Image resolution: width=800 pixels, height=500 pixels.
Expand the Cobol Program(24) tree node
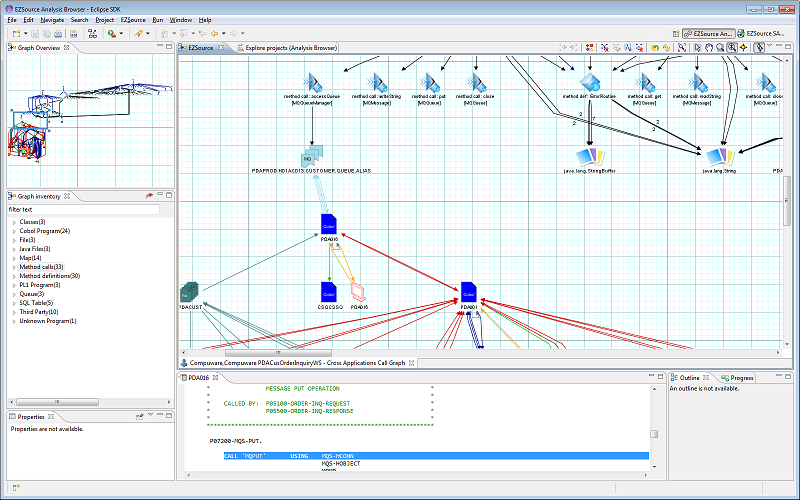[14, 231]
